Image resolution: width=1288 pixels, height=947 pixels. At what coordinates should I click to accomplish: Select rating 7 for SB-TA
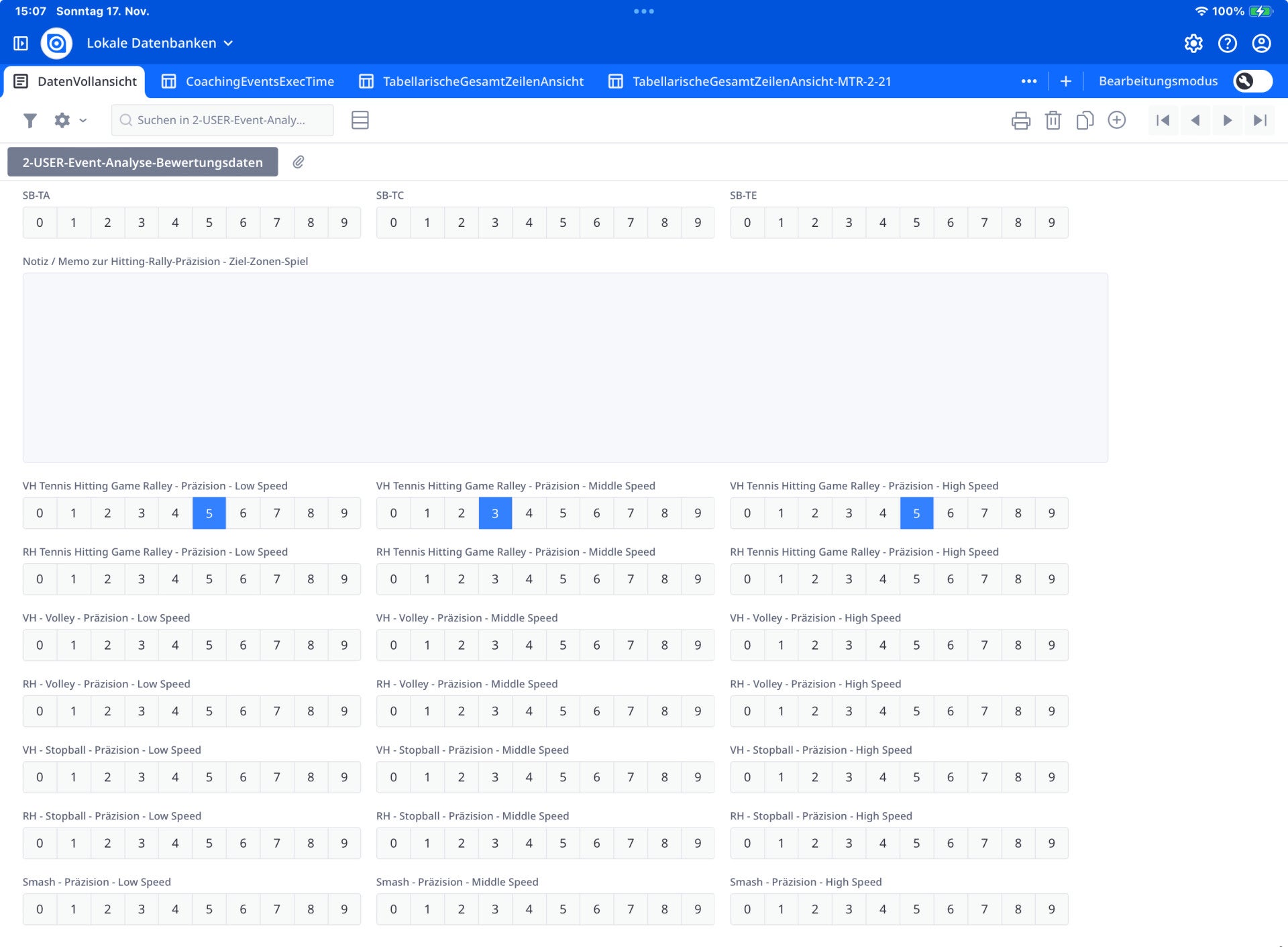pos(276,223)
